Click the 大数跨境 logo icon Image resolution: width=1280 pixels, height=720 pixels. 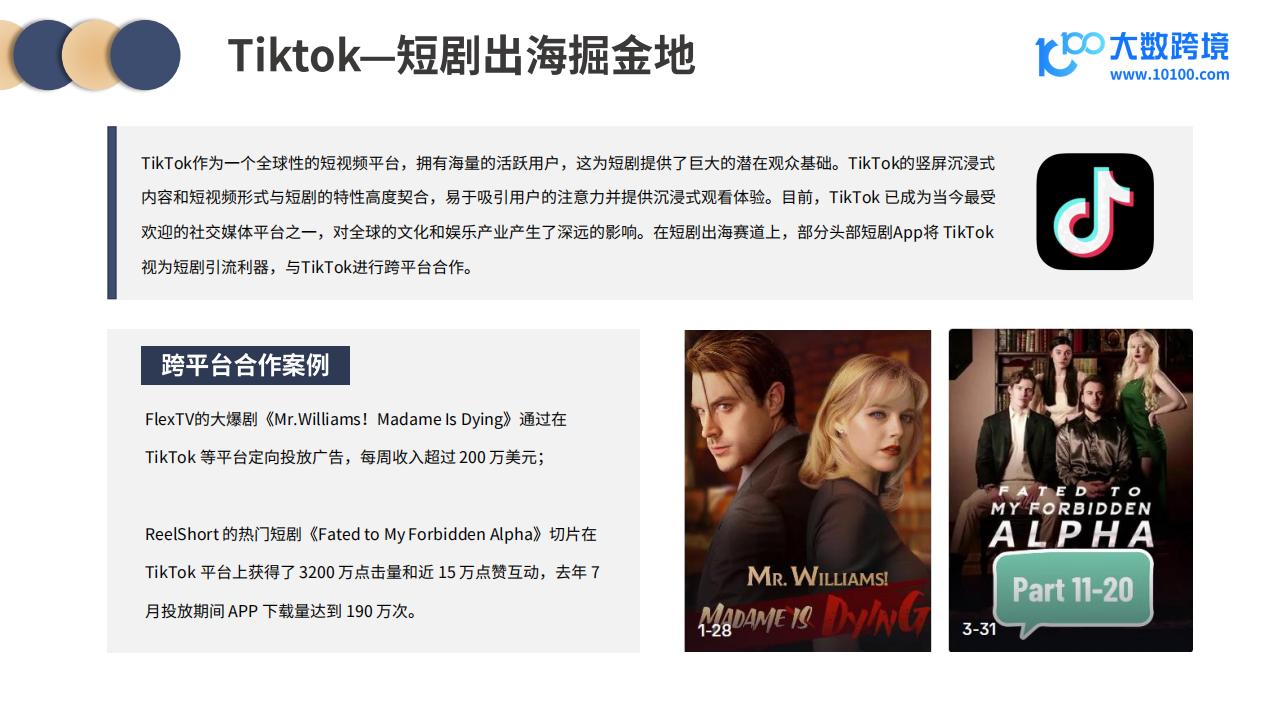click(x=1069, y=53)
